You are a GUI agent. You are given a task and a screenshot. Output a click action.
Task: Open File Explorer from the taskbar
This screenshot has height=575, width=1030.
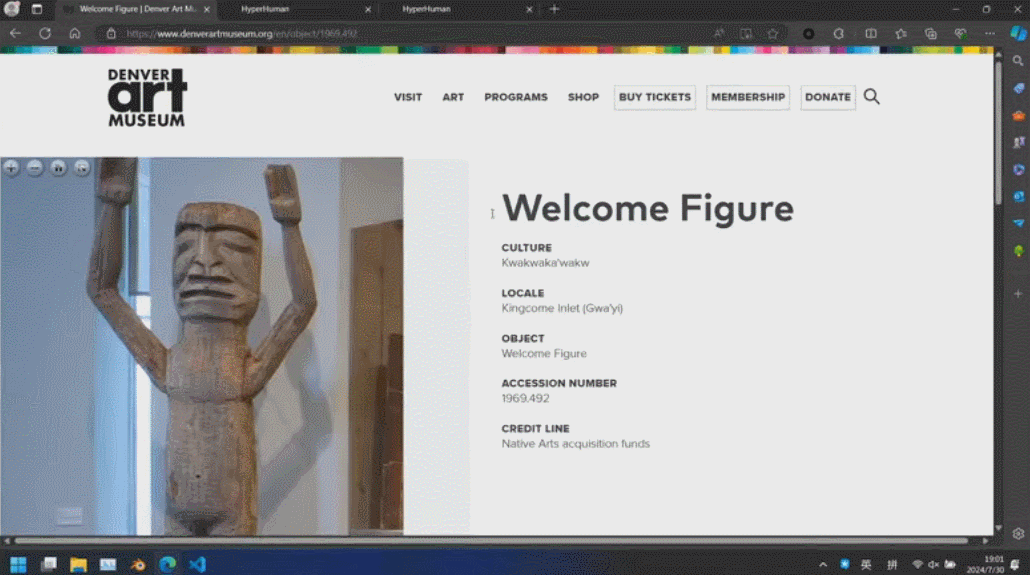78,564
